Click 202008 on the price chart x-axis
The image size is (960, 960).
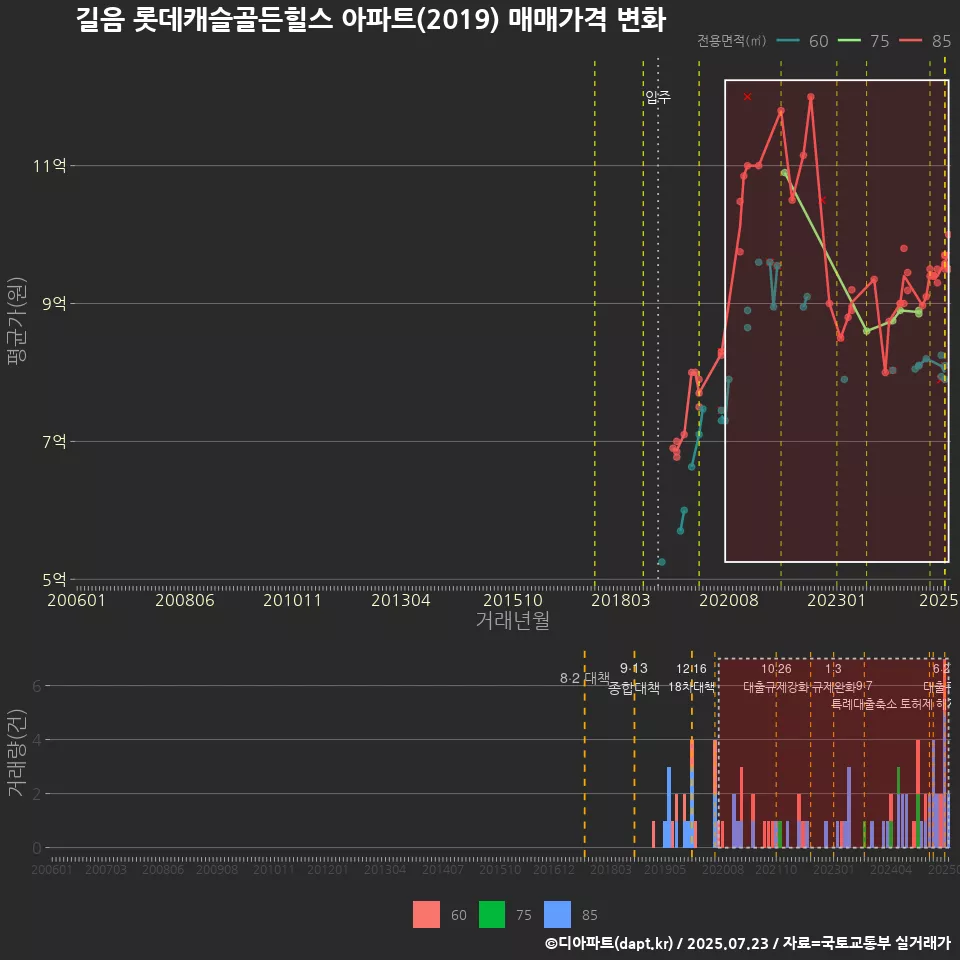[x=729, y=600]
